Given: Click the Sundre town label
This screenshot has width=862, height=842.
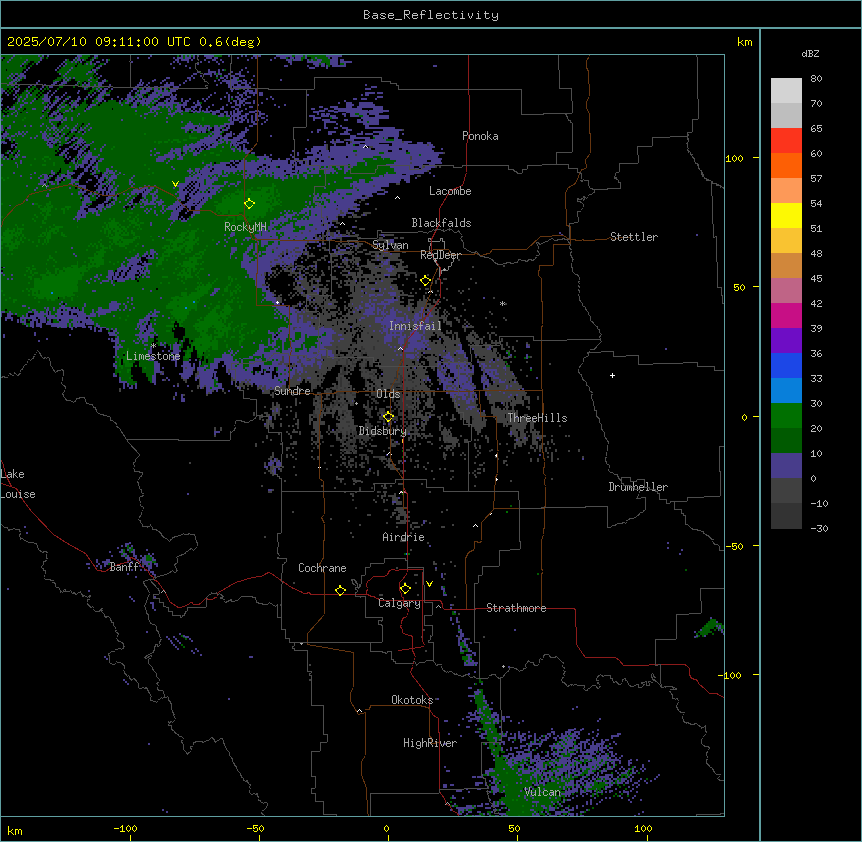Looking at the screenshot, I should [292, 391].
